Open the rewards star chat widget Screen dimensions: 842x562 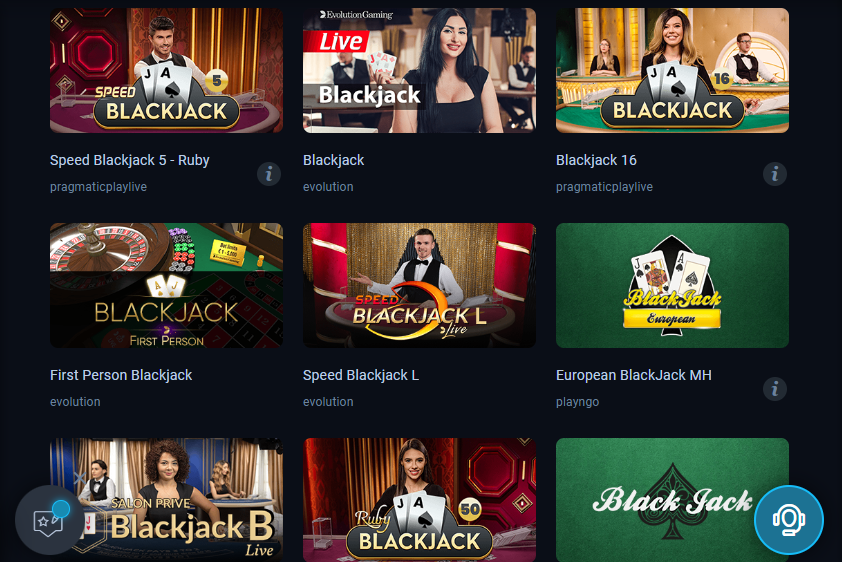[49, 520]
